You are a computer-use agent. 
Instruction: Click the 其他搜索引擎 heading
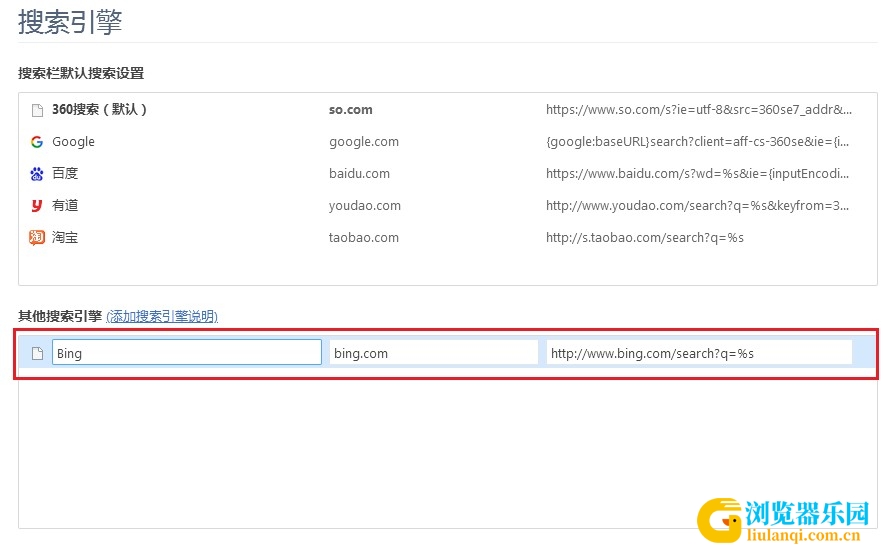pyautogui.click(x=60, y=316)
